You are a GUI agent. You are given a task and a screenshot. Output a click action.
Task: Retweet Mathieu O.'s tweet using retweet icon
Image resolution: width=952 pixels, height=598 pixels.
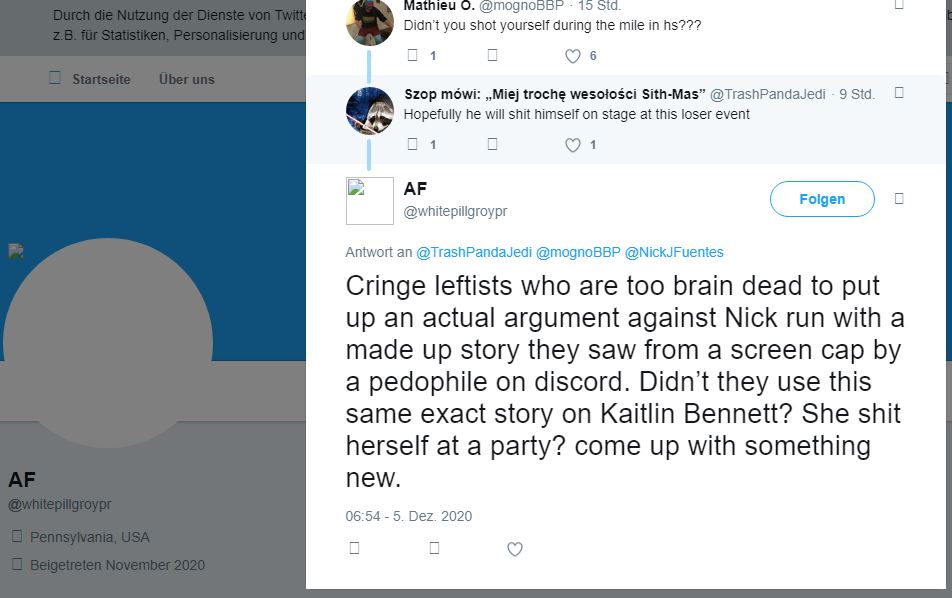[492, 55]
